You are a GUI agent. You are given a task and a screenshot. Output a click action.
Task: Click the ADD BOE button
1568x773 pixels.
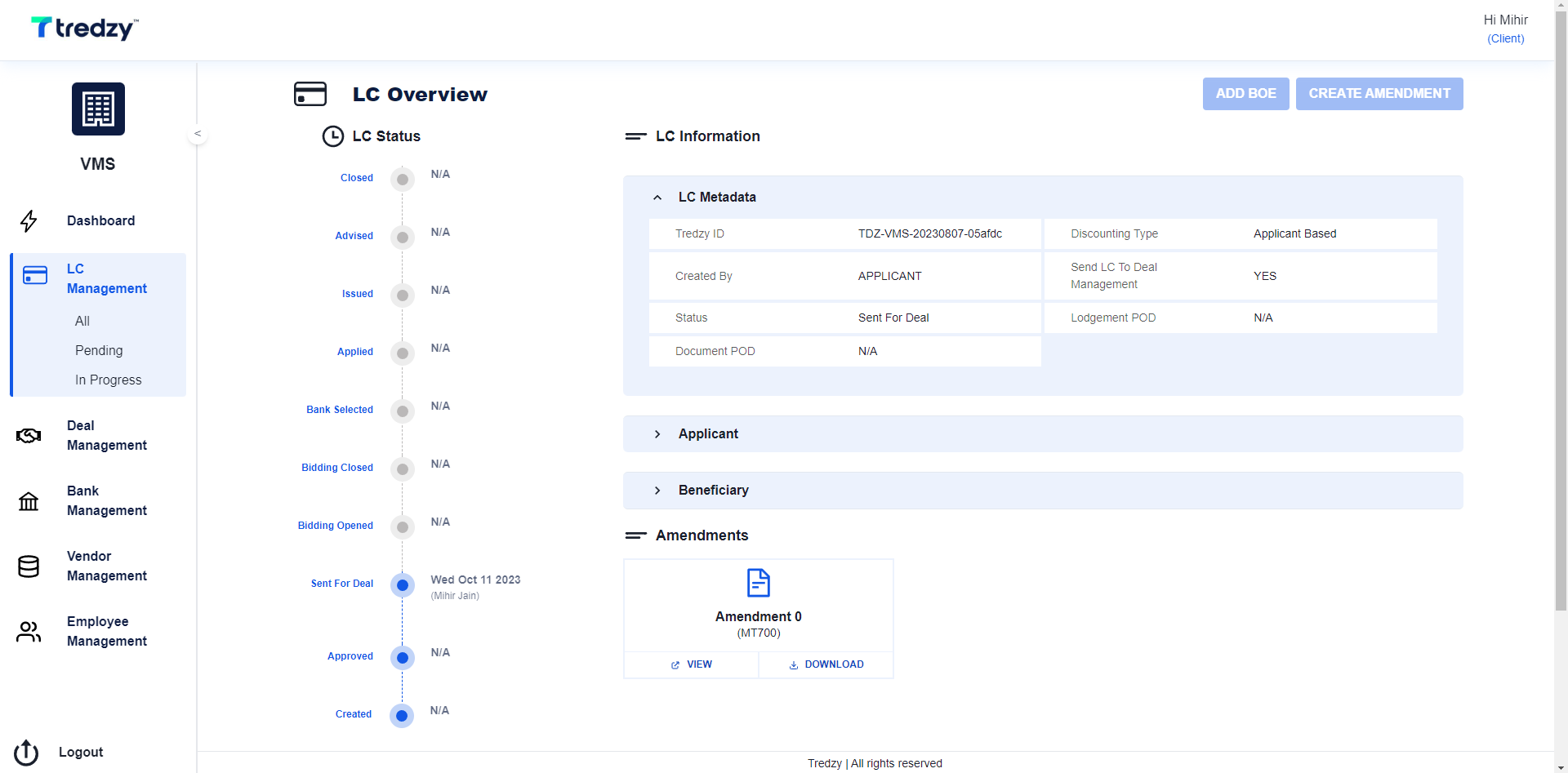point(1246,94)
